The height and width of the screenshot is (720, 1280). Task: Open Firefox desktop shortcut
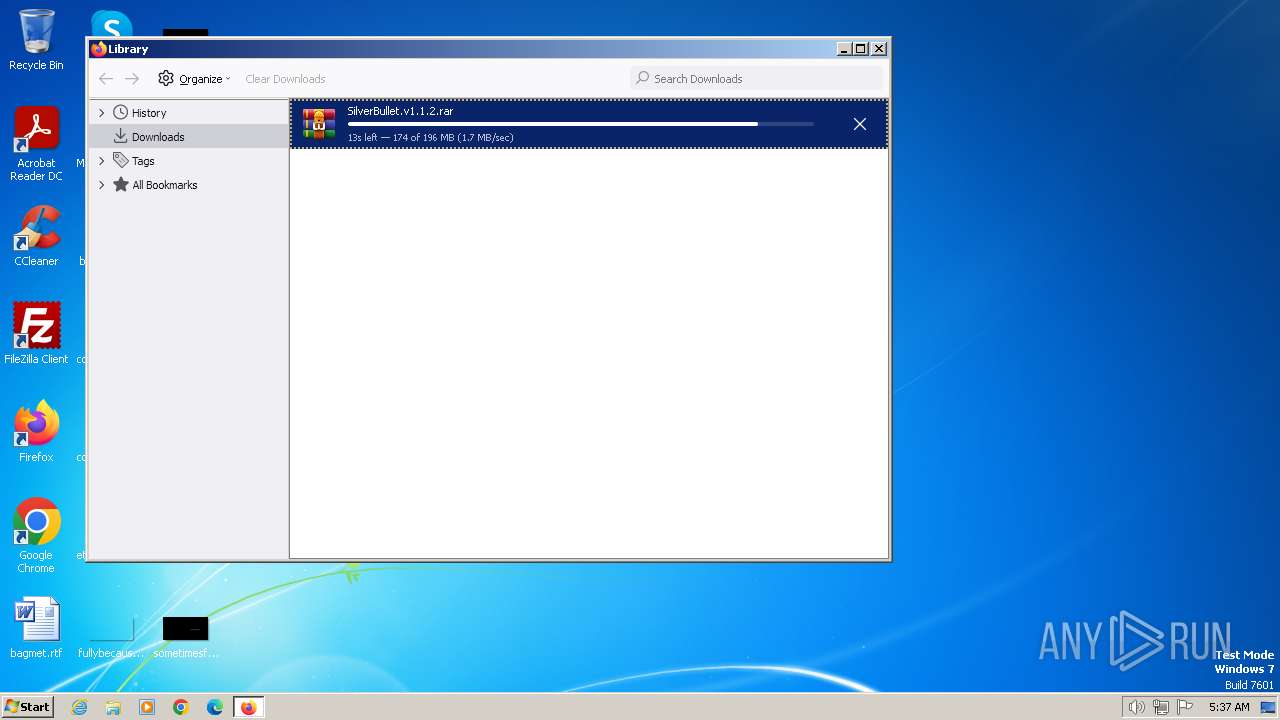click(36, 431)
